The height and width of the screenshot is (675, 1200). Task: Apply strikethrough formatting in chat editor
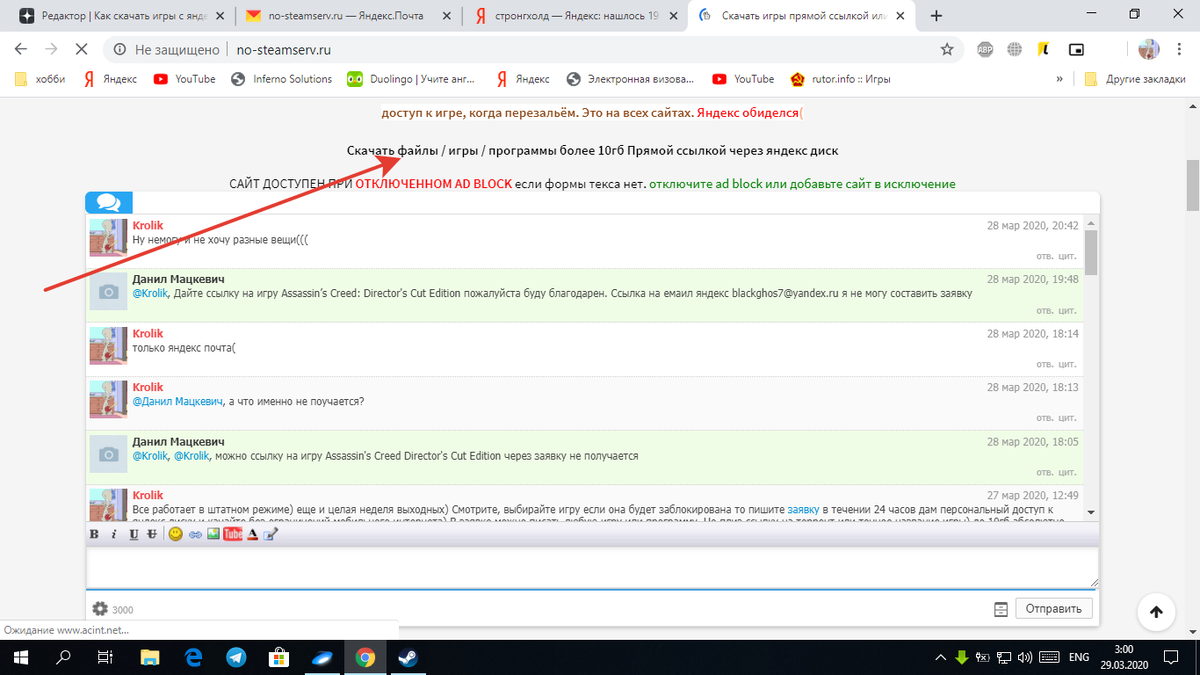[151, 535]
